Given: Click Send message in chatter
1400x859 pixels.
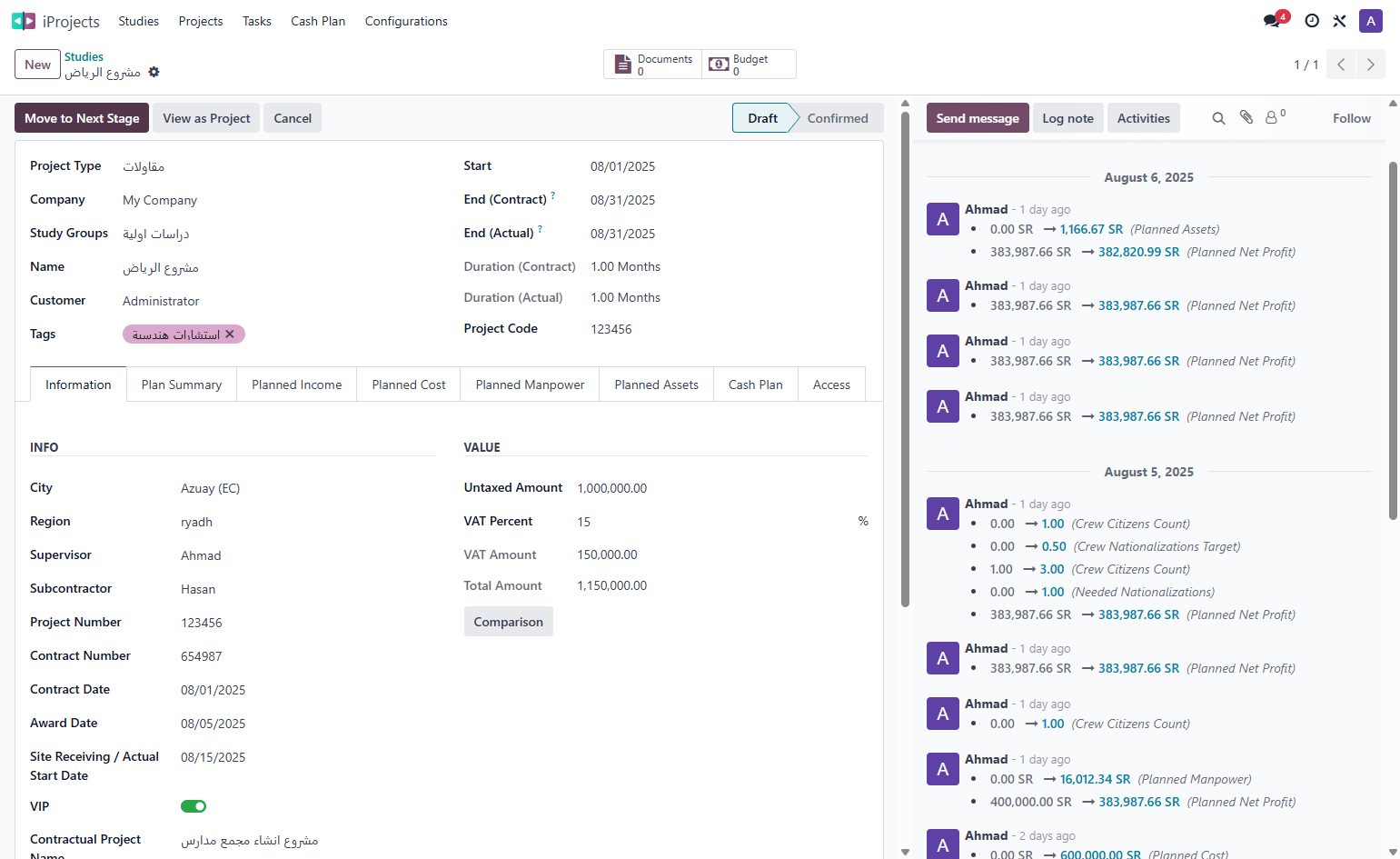Looking at the screenshot, I should [x=978, y=118].
